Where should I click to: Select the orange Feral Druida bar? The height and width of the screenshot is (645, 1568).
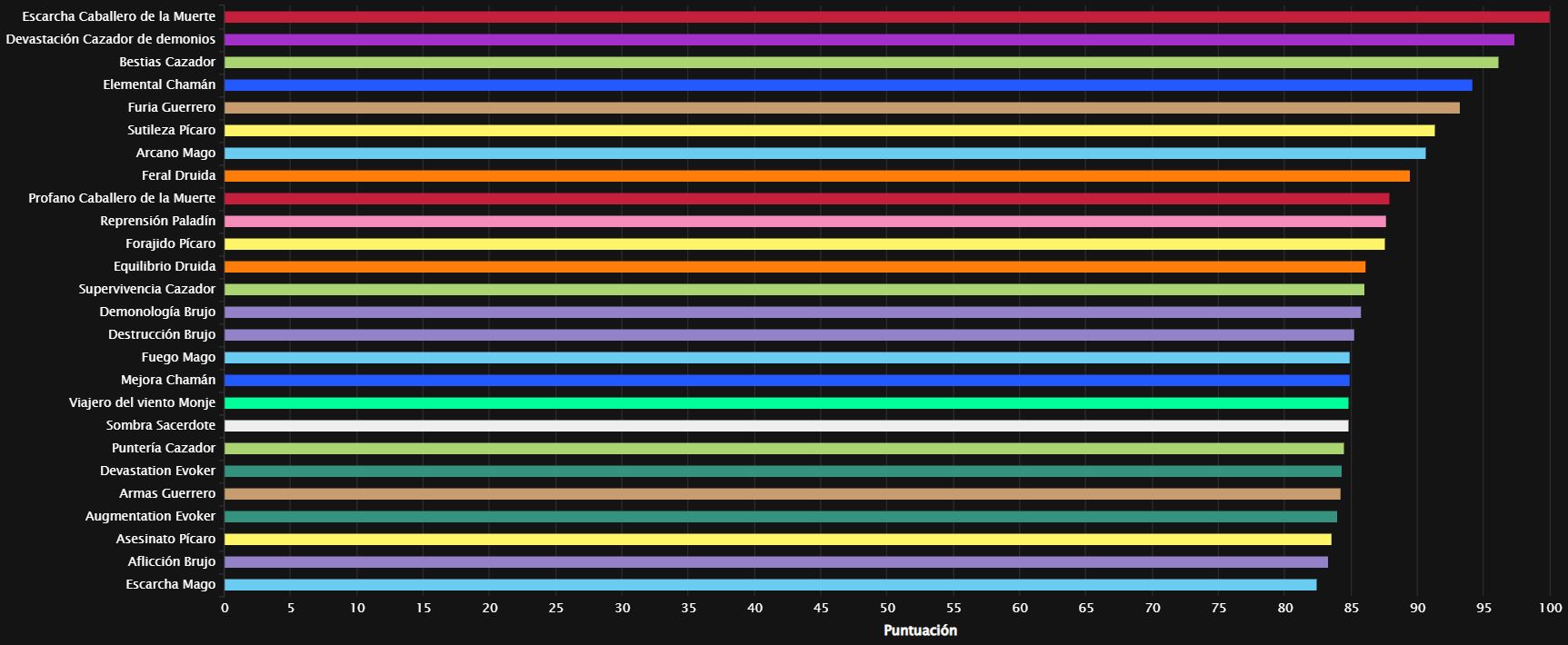coord(816,176)
